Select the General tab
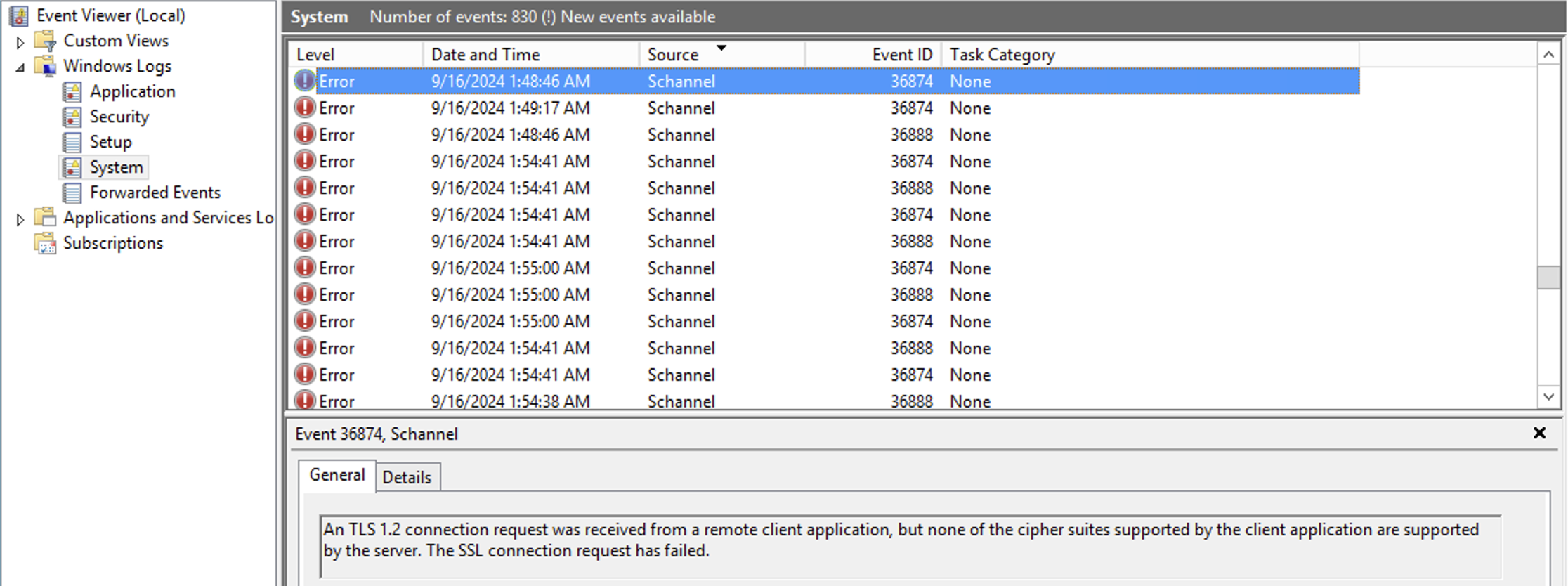 point(337,475)
